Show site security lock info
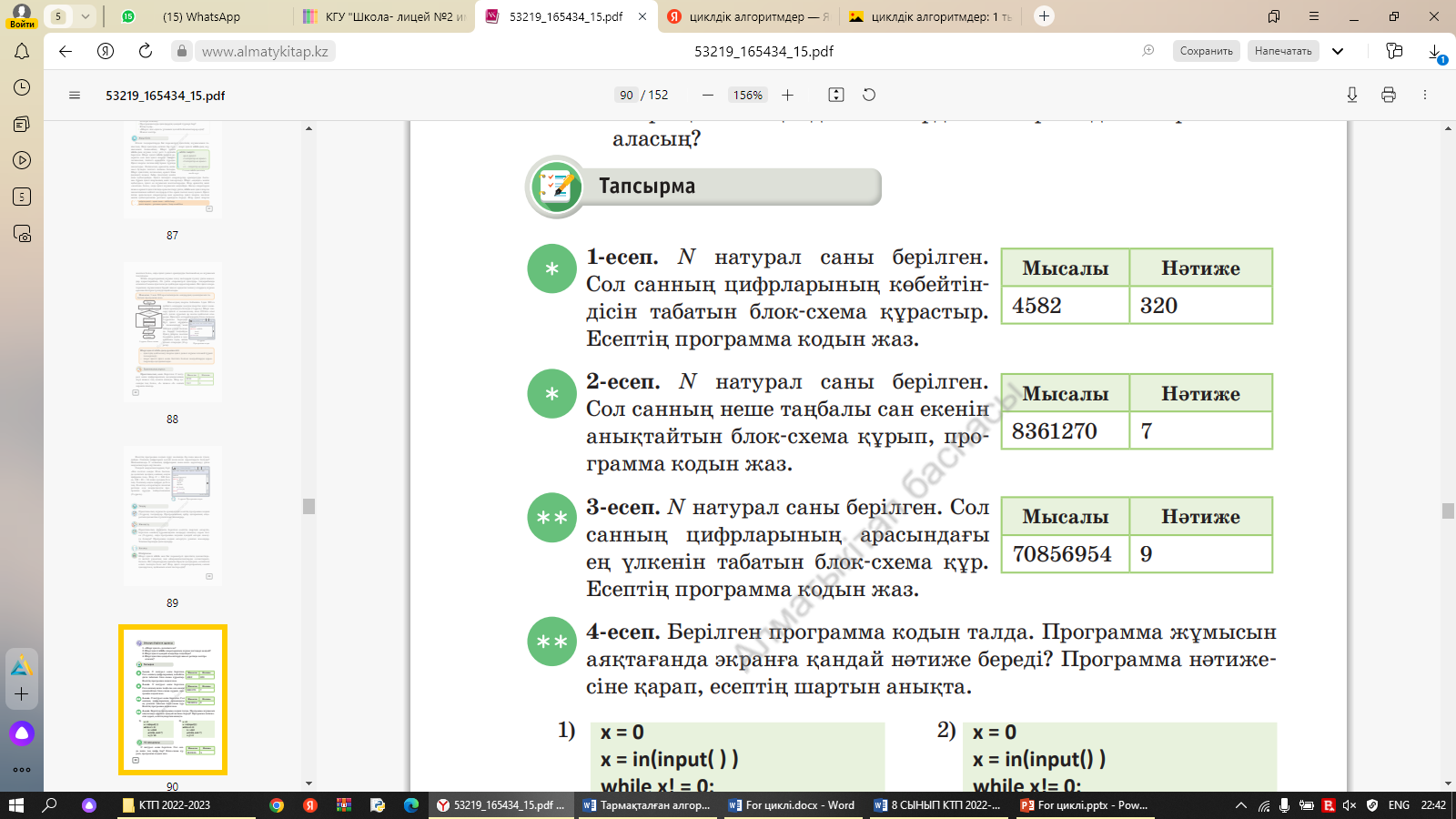 pyautogui.click(x=182, y=51)
